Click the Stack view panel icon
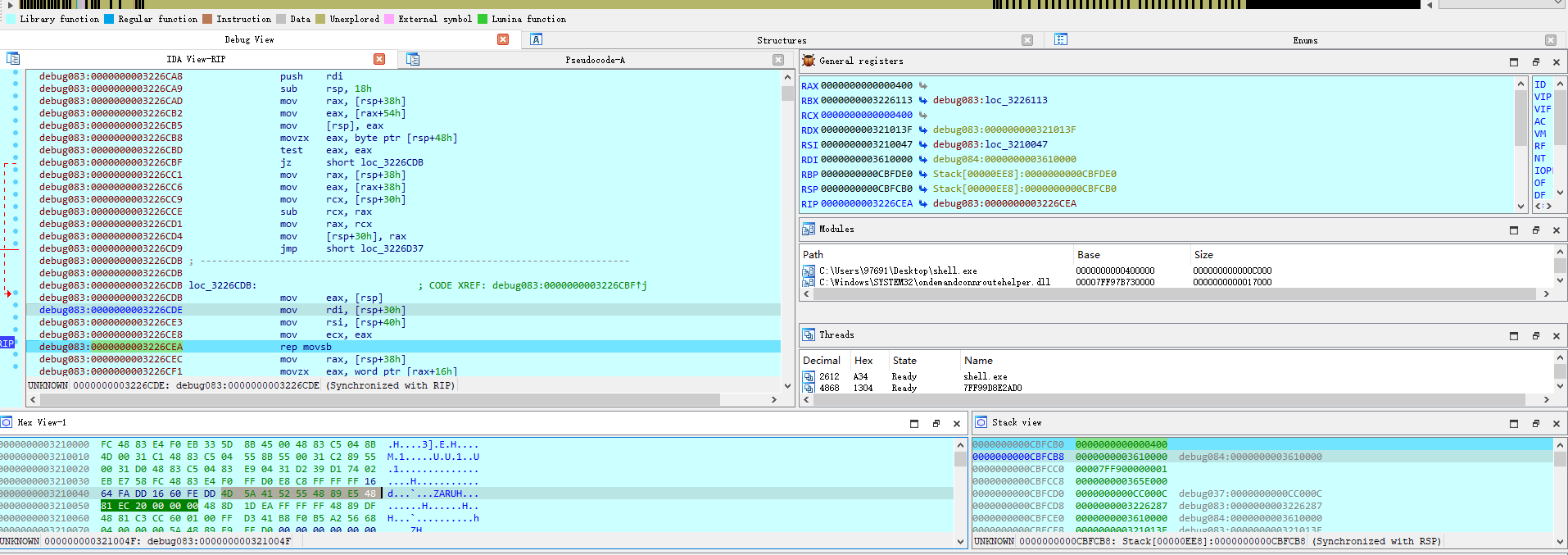This screenshot has width=1568, height=555. [981, 422]
